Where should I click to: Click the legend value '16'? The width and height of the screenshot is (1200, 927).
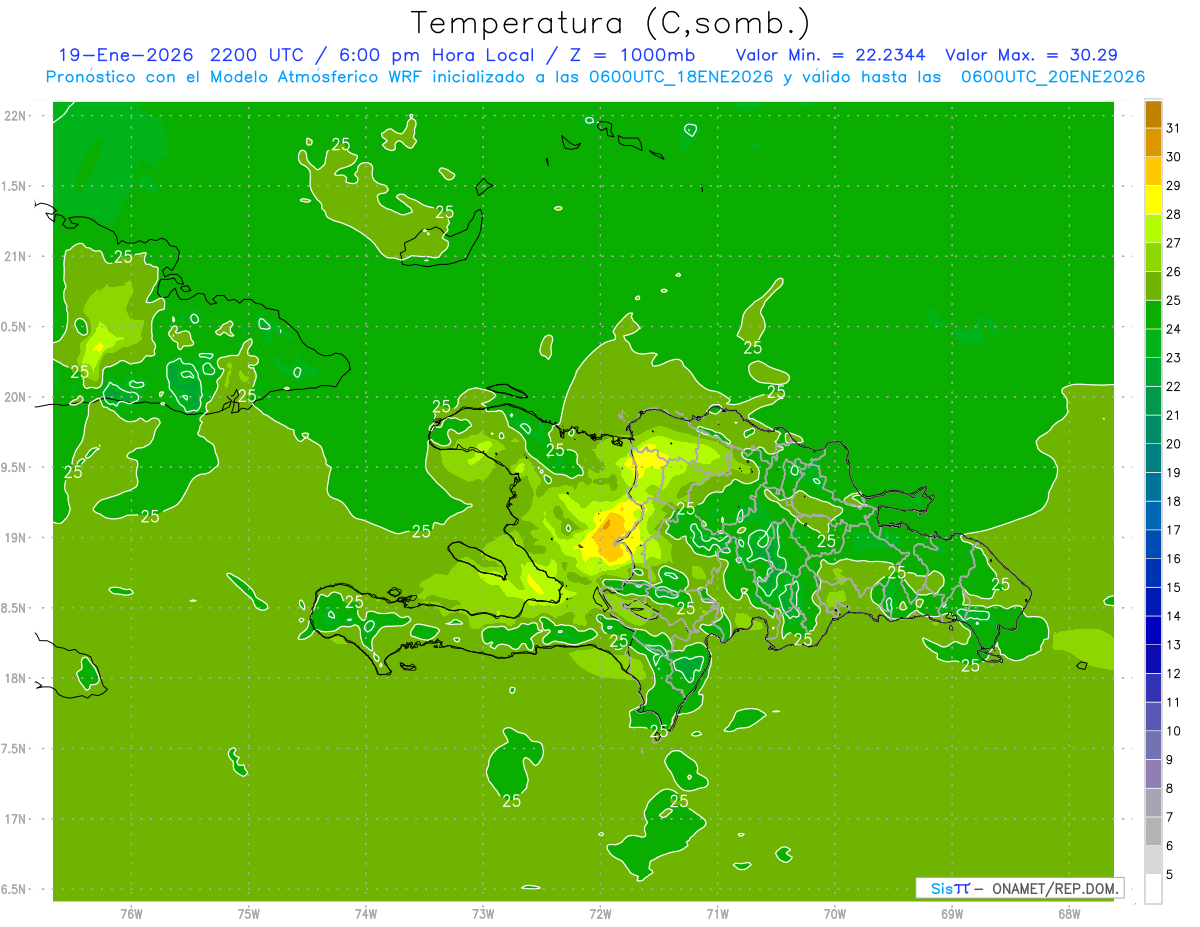1173,559
